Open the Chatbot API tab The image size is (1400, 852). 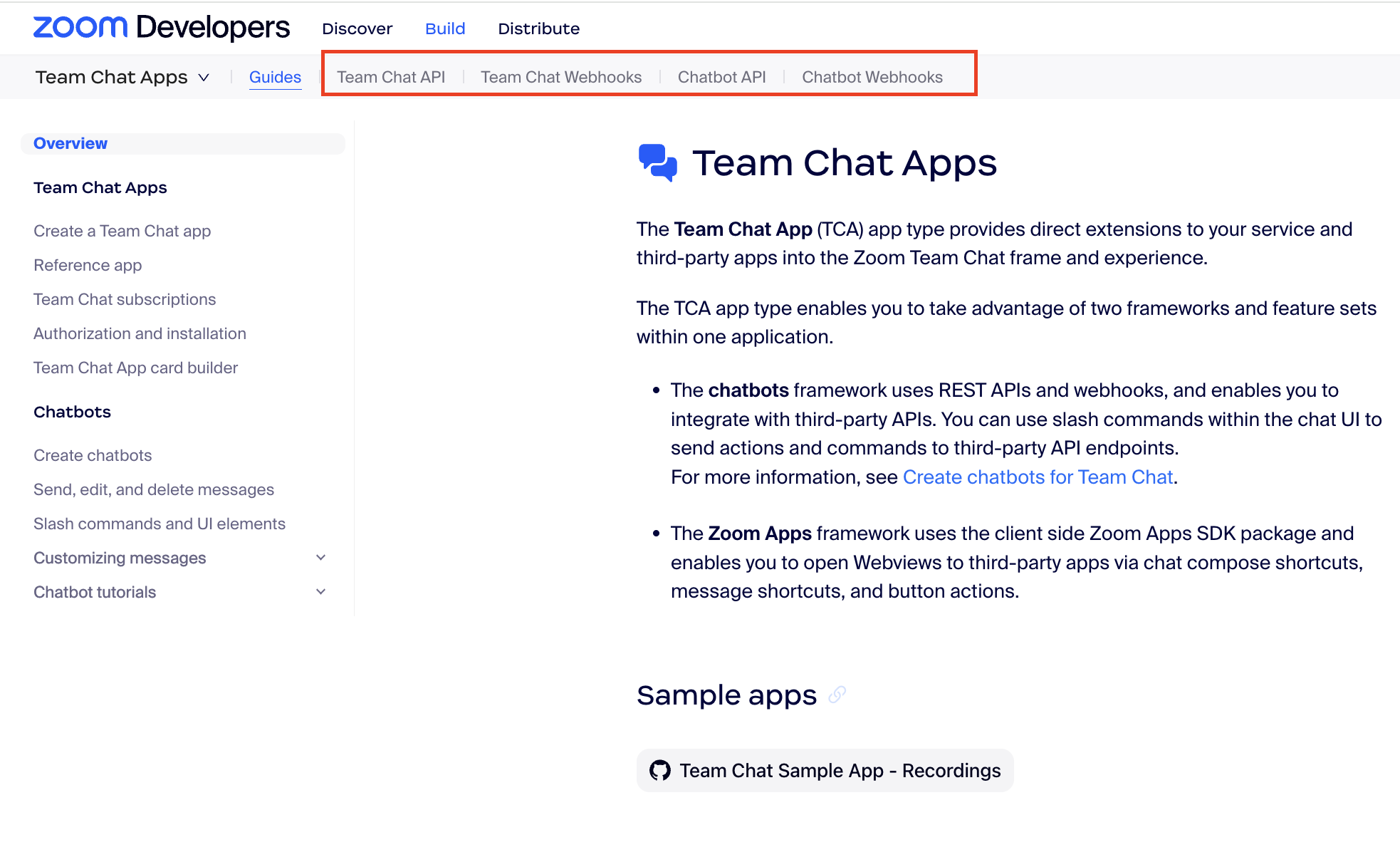tap(721, 77)
